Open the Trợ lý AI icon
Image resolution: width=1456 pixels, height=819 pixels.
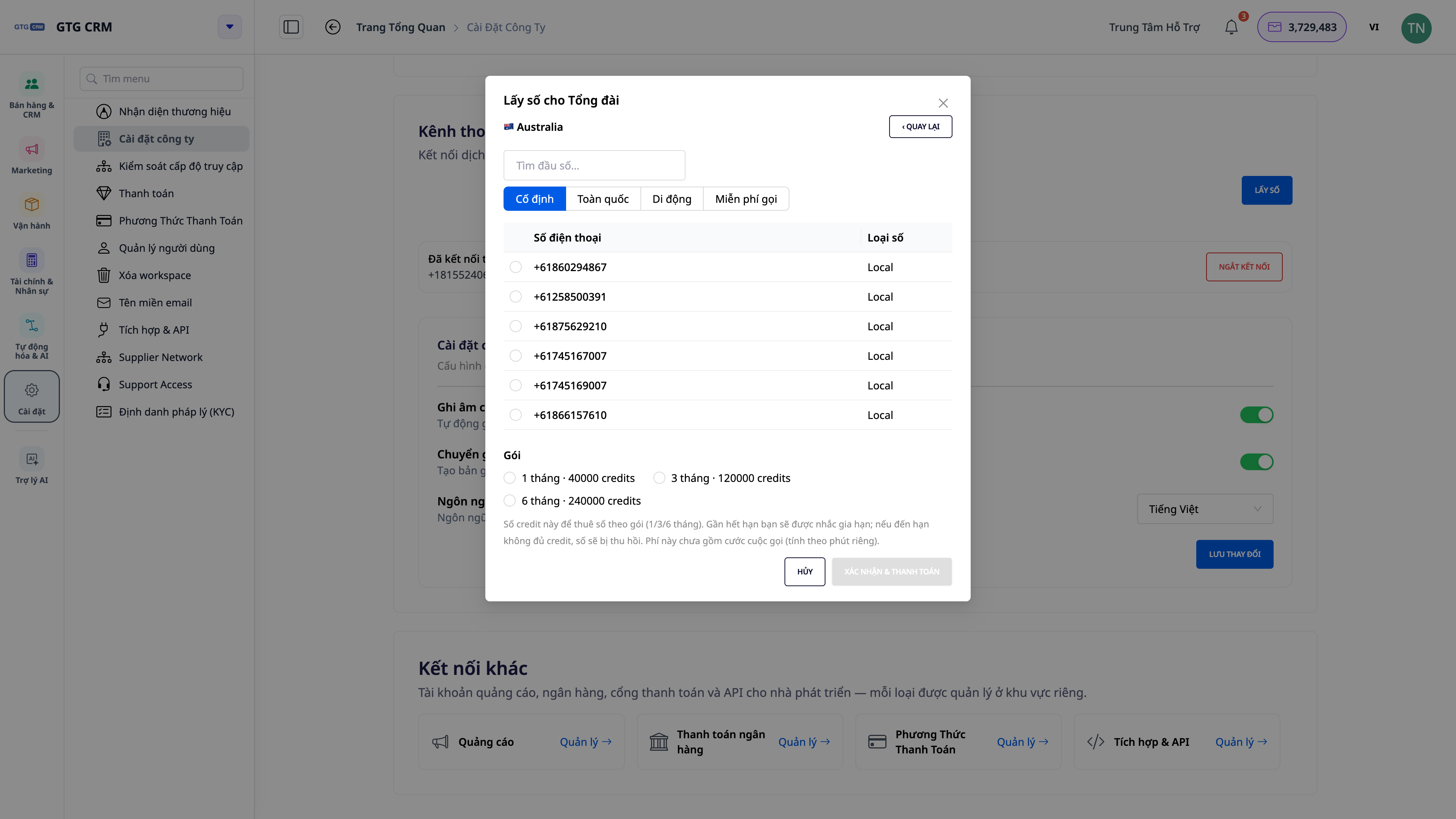click(x=31, y=459)
